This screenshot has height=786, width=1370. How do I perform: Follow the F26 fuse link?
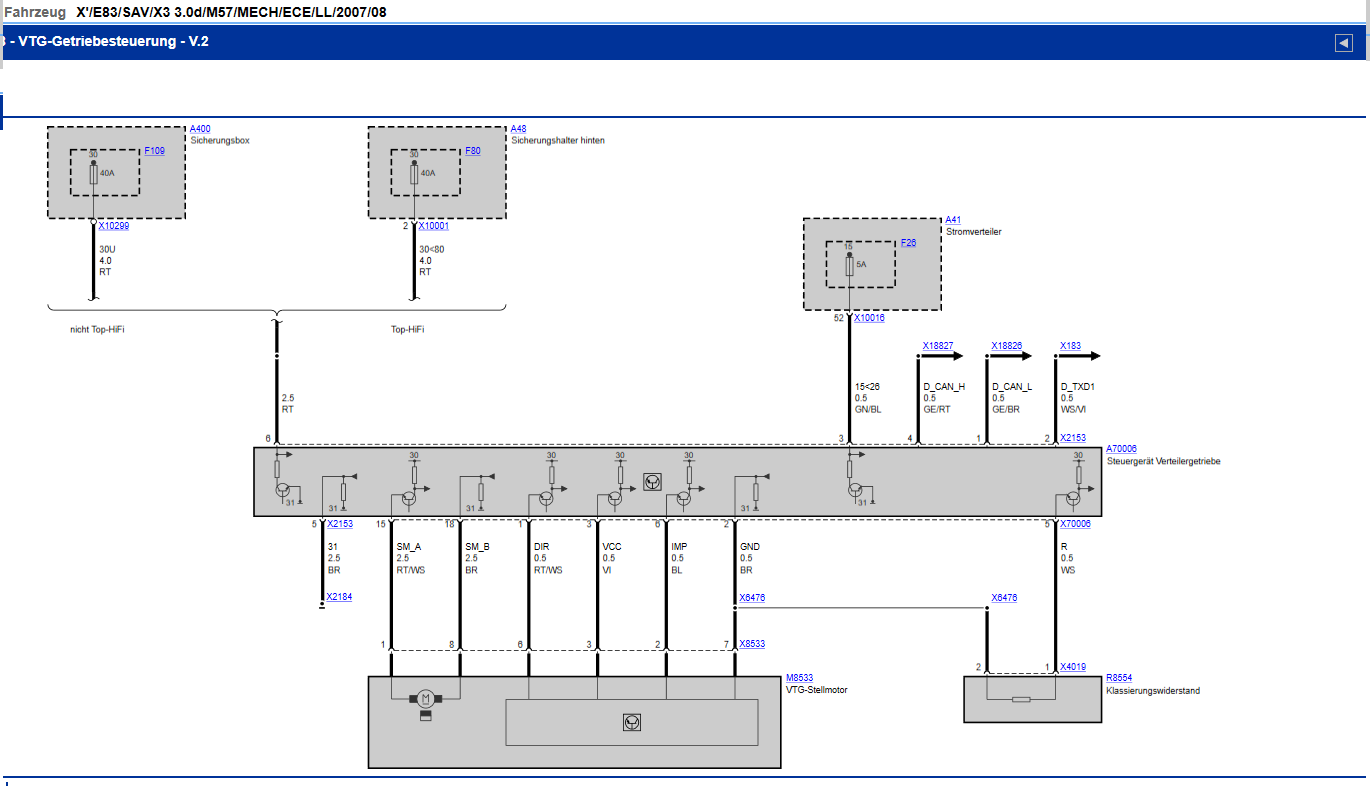coord(908,243)
